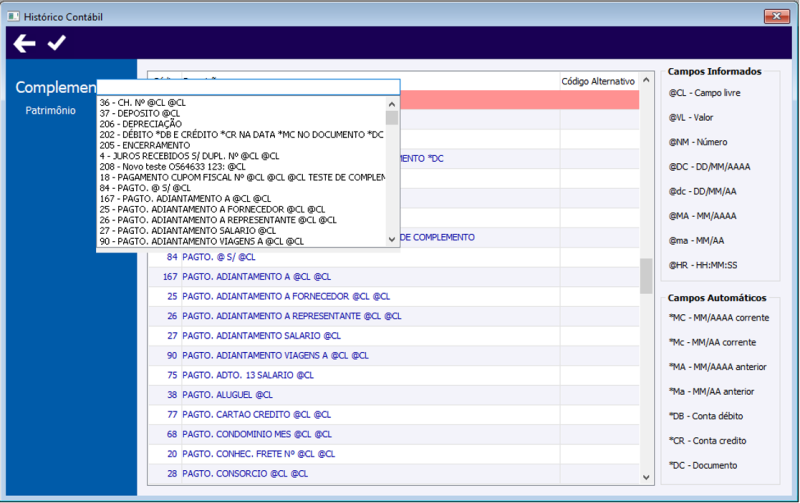The image size is (800, 503).
Task: Close the Histórico Contábil window
Action: 777,16
